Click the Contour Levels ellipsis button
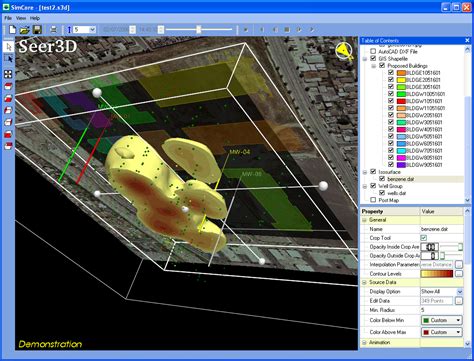474x361 pixels. click(x=459, y=274)
